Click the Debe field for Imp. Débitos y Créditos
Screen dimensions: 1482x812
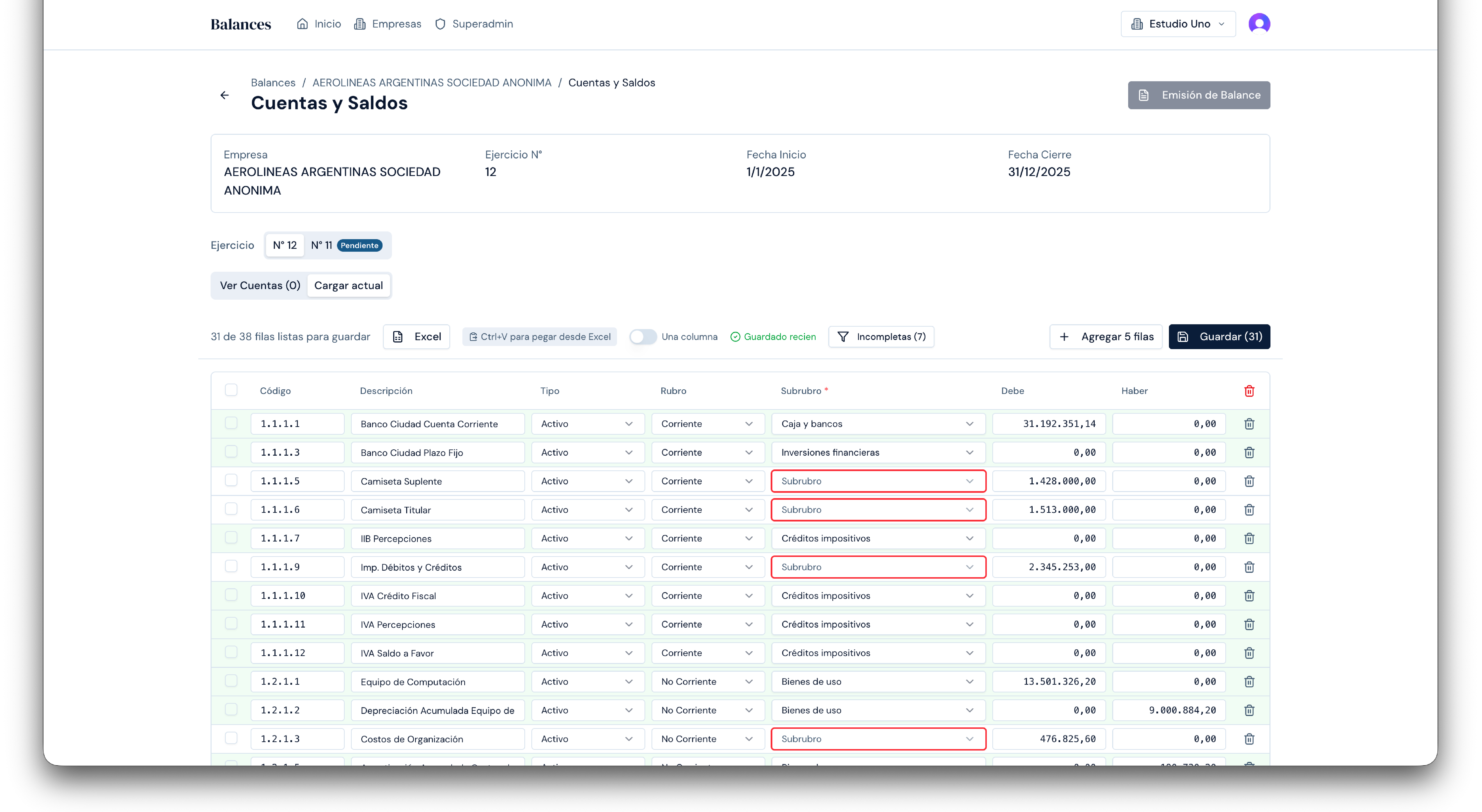(x=1048, y=567)
